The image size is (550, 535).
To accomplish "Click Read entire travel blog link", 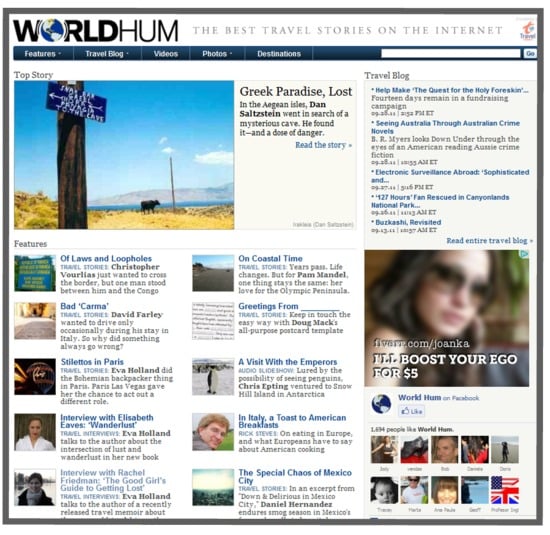I will [x=489, y=241].
